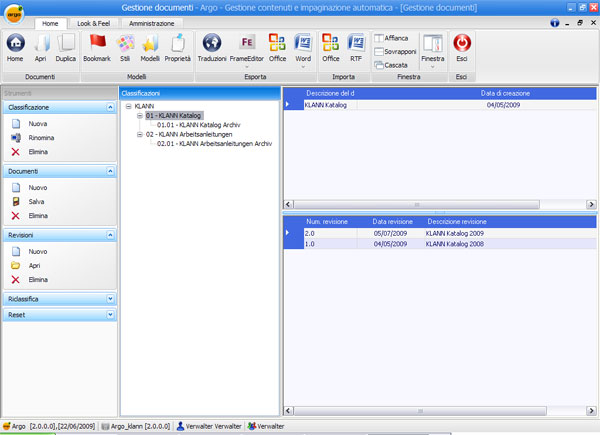Select the KLANN Katalog document row
The height and width of the screenshot is (435, 600).
(x=440, y=105)
